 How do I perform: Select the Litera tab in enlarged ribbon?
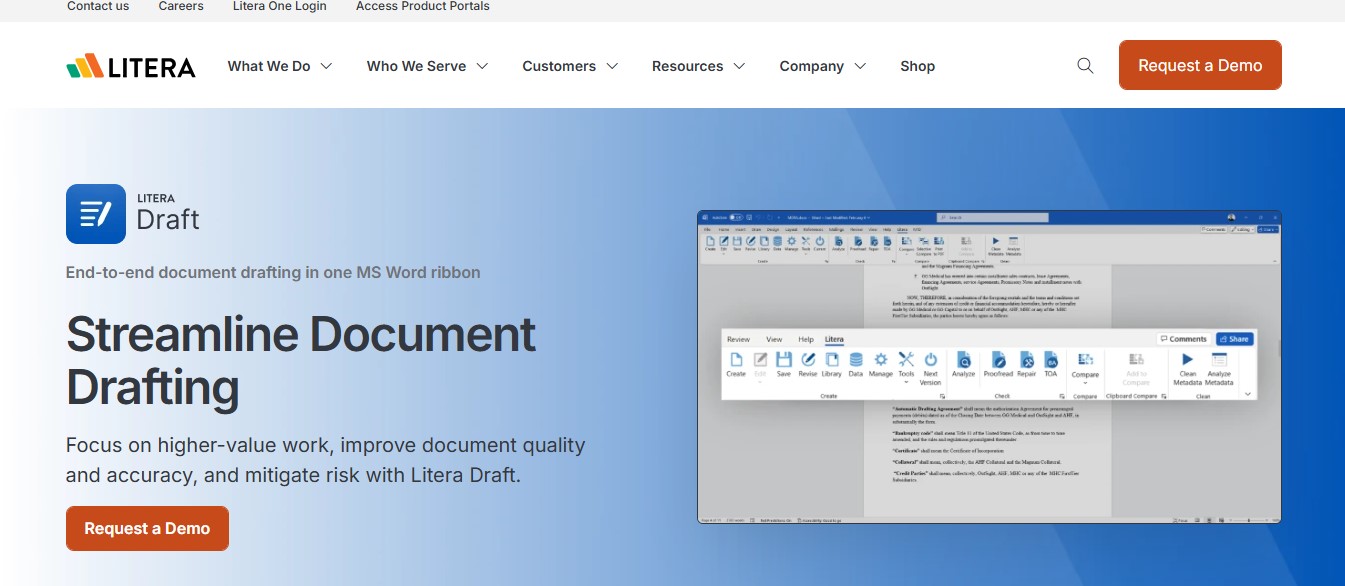click(x=833, y=339)
